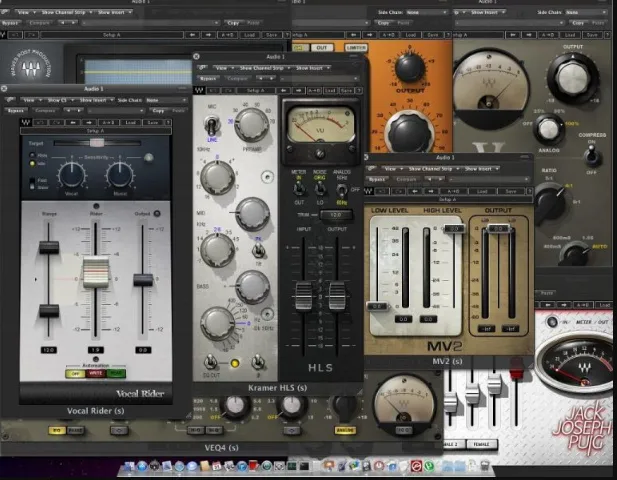
Task: Open Finder from the macOS dock
Action: (129, 467)
